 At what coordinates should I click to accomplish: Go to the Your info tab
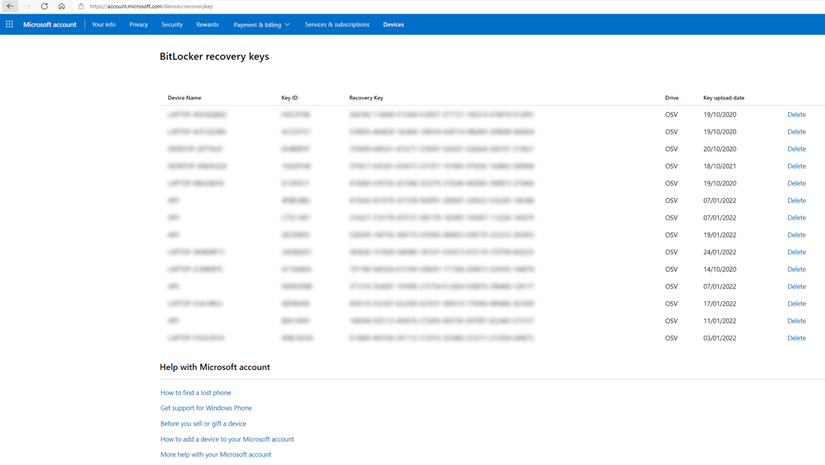pyautogui.click(x=104, y=25)
